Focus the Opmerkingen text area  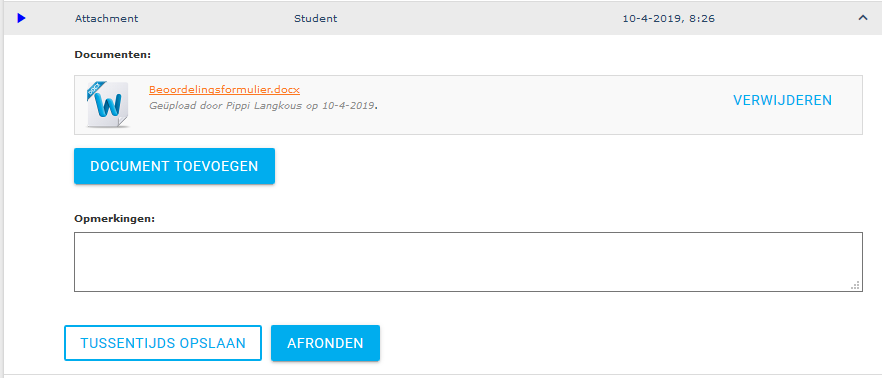coord(468,262)
